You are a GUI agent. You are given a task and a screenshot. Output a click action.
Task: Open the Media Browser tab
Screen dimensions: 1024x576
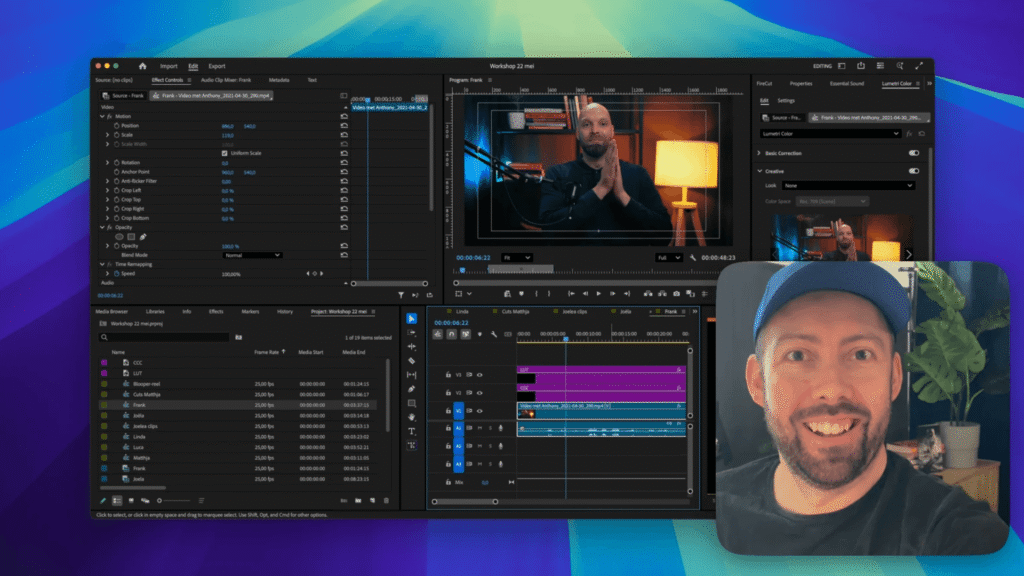112,312
